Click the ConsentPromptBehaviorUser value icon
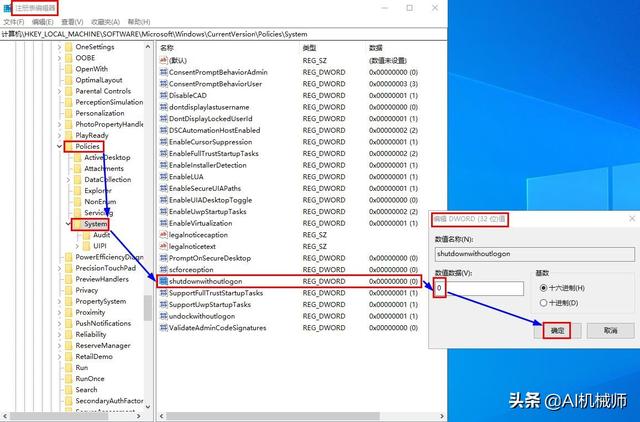This screenshot has width=640, height=422. tap(164, 84)
